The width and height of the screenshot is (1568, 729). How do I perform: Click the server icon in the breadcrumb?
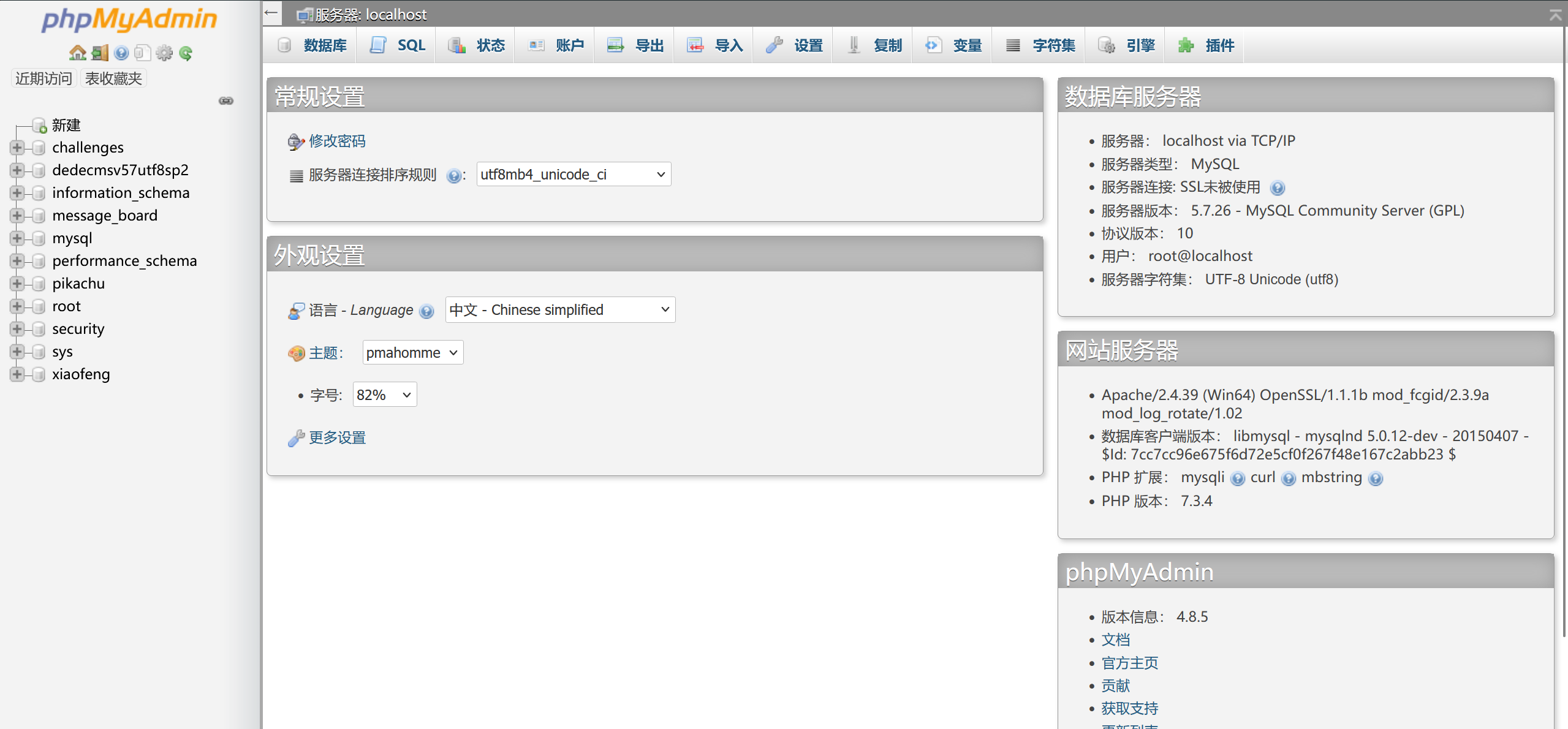[x=305, y=15]
